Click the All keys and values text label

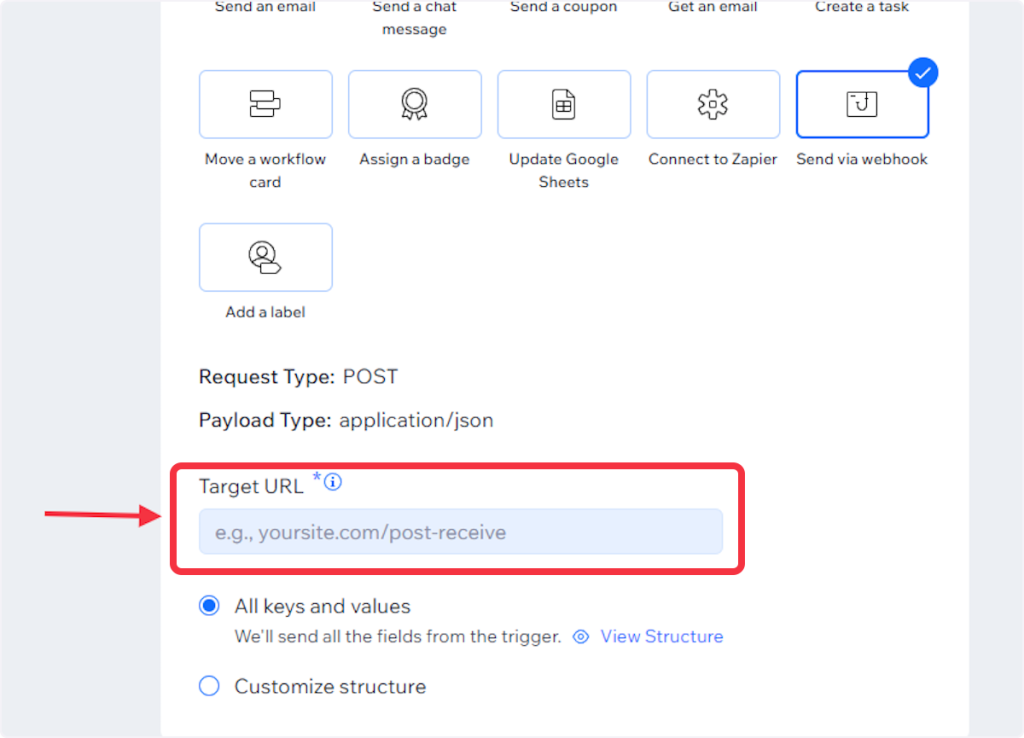click(x=322, y=607)
